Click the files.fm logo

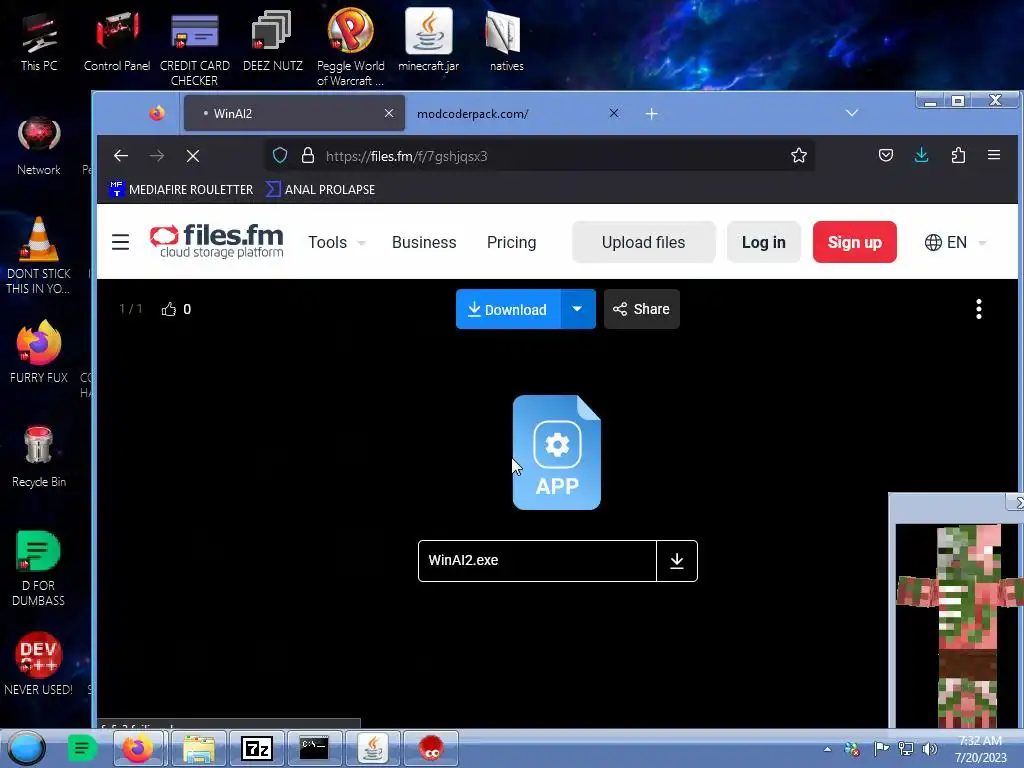click(x=217, y=242)
